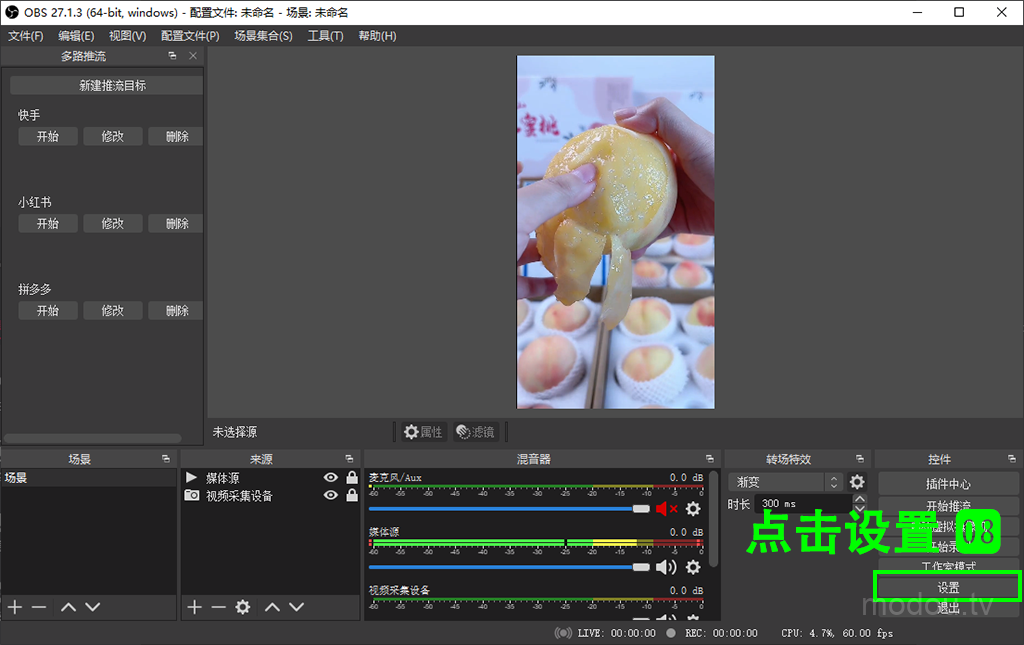Pop out the 多路推流 dock panel
The height and width of the screenshot is (645, 1024).
[x=172, y=56]
